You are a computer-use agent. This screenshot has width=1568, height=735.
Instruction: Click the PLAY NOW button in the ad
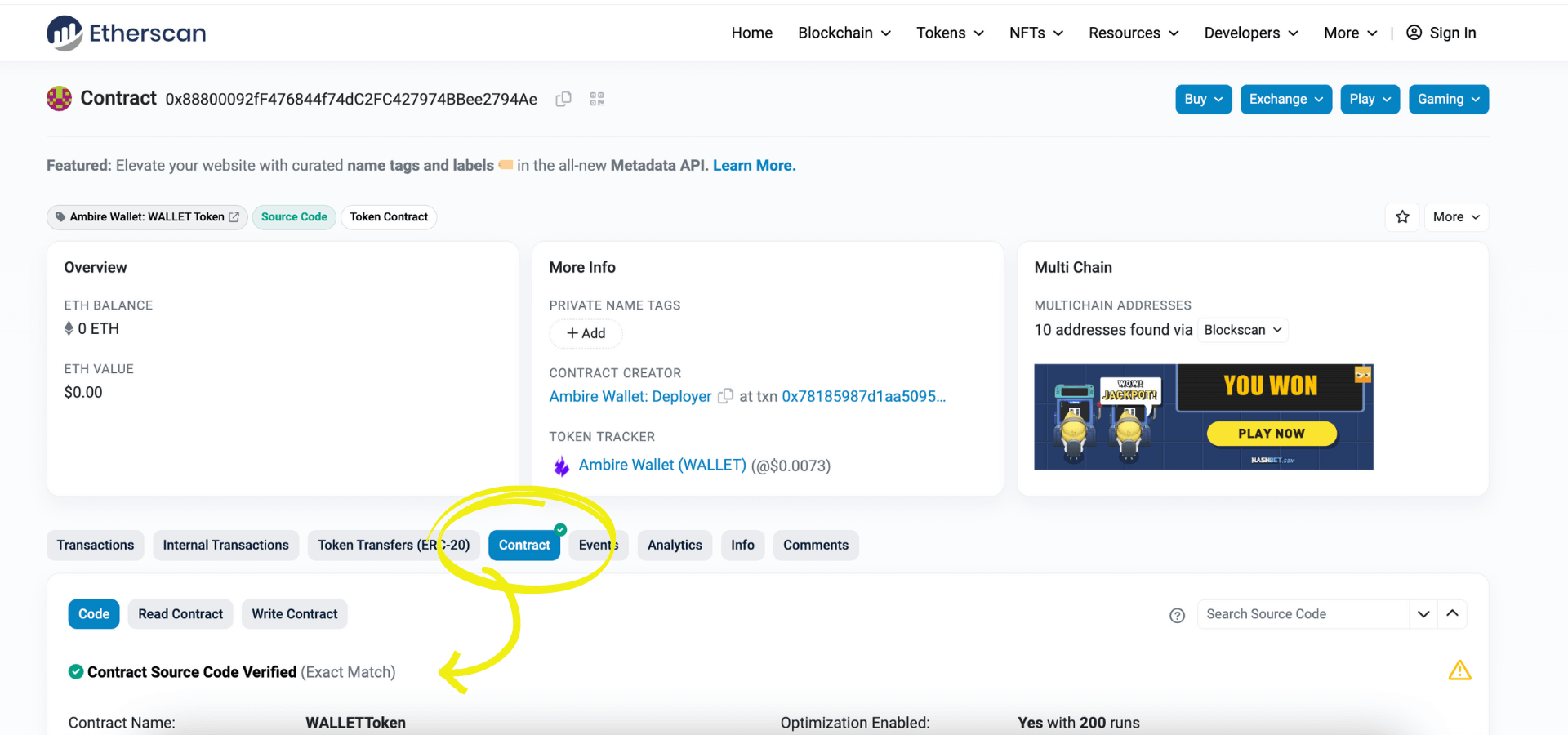(x=1271, y=434)
